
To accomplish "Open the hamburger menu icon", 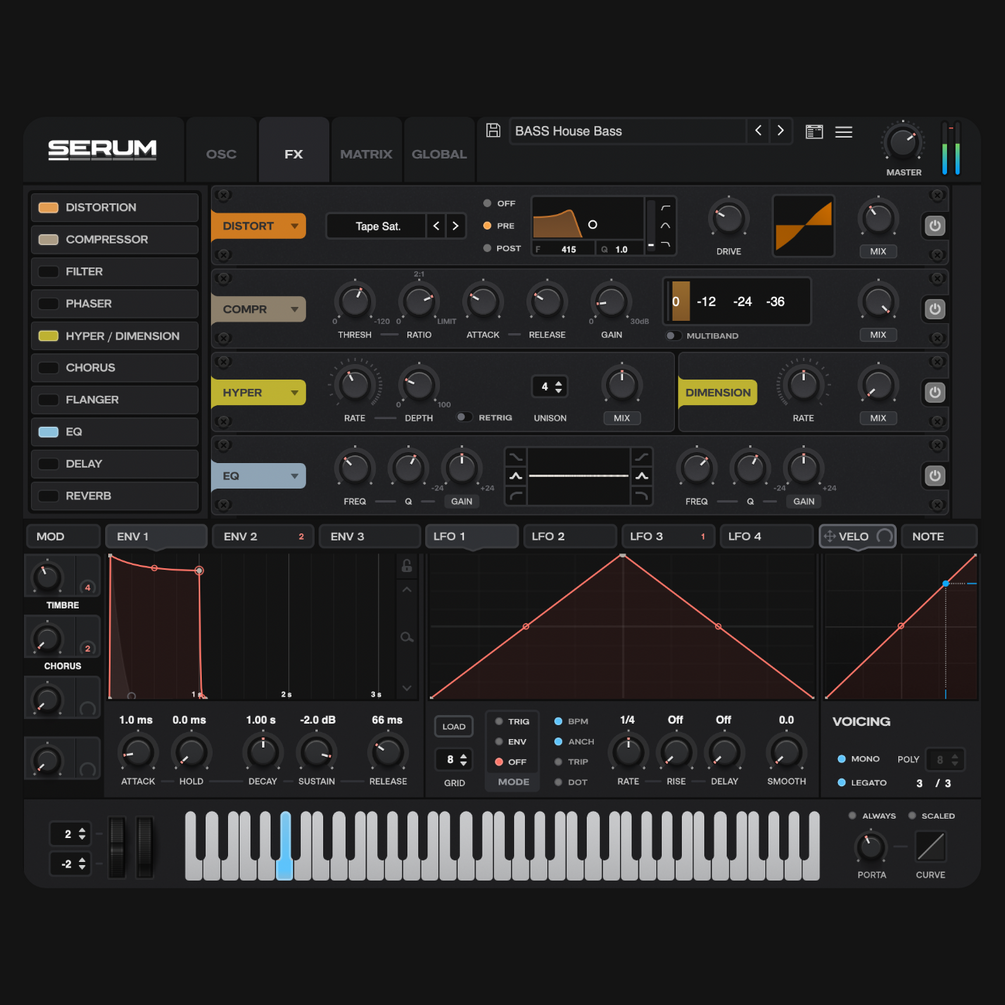I will 843,131.
